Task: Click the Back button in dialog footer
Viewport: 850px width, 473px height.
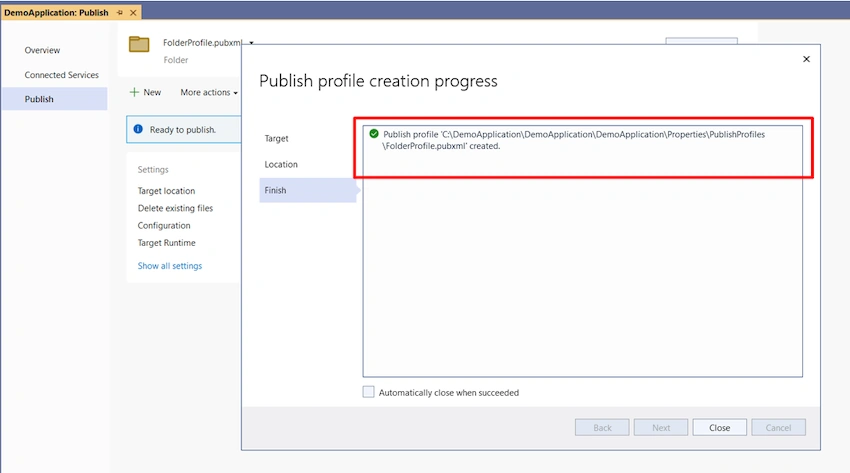Action: (x=602, y=427)
